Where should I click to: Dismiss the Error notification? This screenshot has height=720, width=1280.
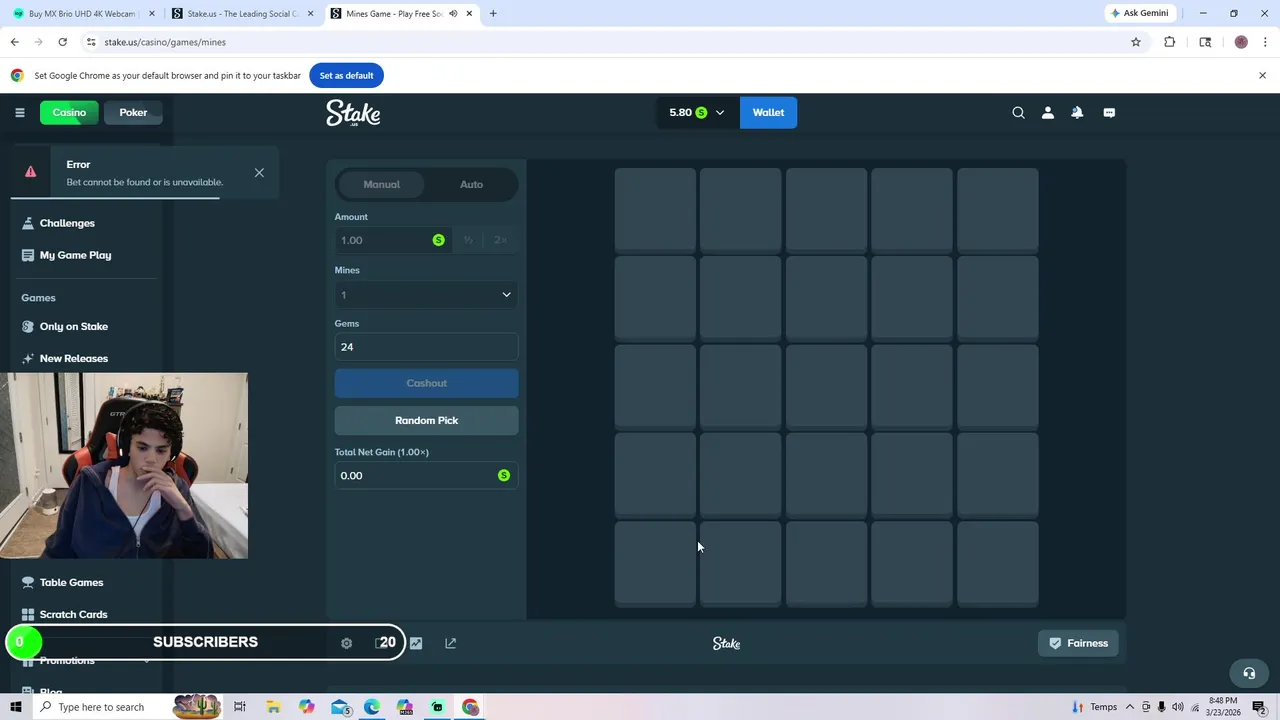click(x=259, y=172)
